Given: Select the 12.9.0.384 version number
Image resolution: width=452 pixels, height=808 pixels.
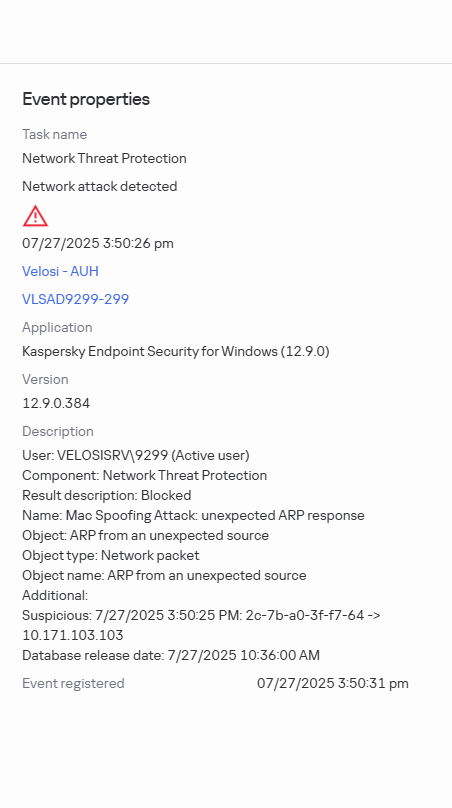Looking at the screenshot, I should 56,403.
